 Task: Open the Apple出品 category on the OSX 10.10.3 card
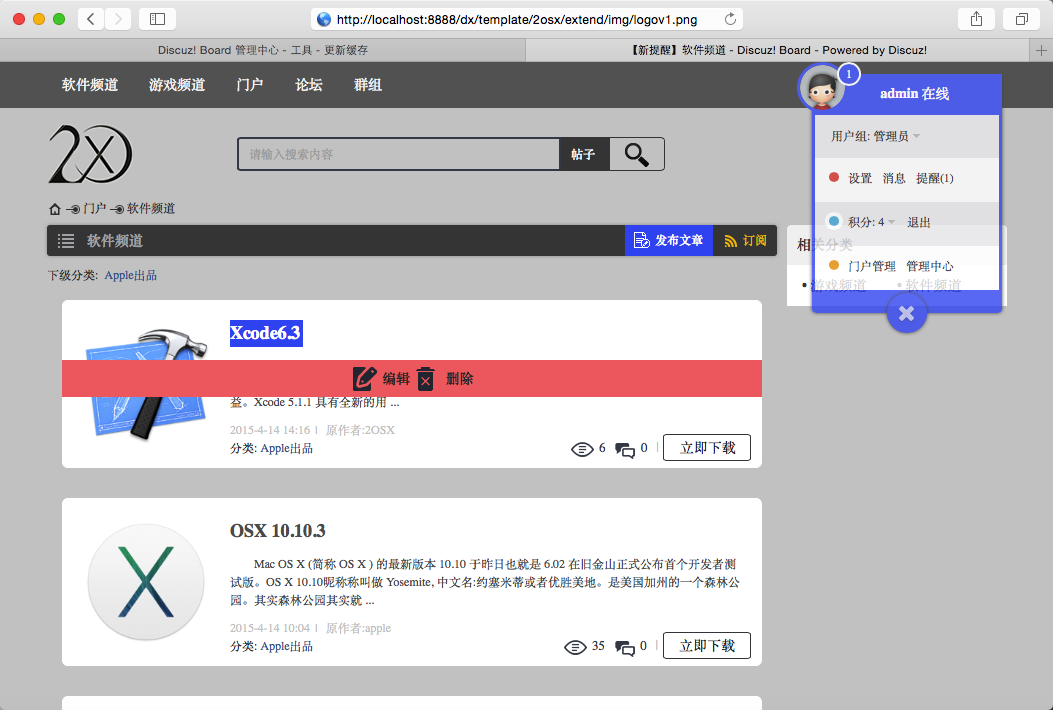pos(287,647)
